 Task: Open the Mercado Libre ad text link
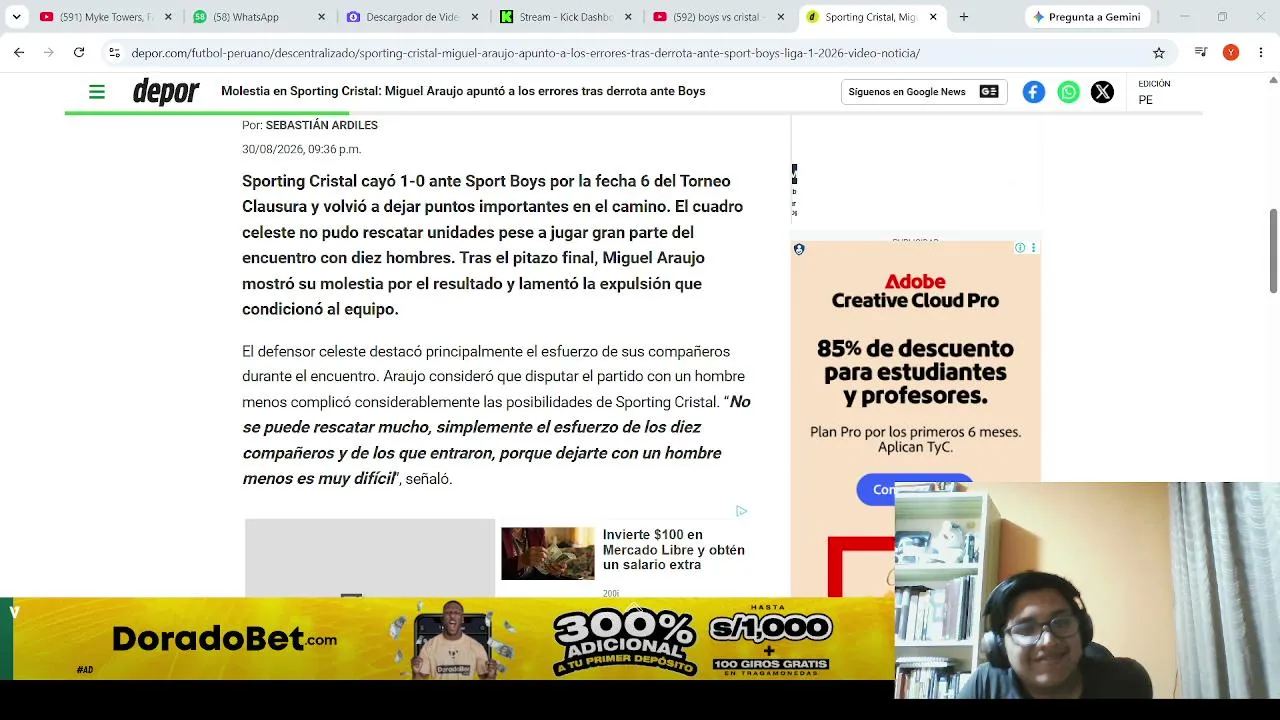(x=674, y=550)
